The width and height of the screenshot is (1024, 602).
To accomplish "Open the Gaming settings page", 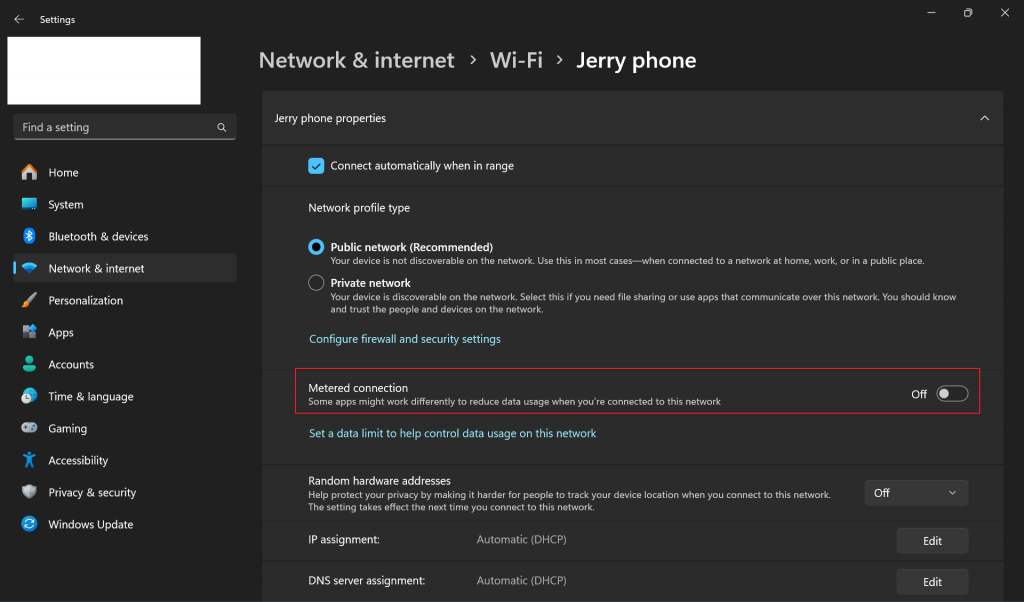I will click(x=67, y=428).
